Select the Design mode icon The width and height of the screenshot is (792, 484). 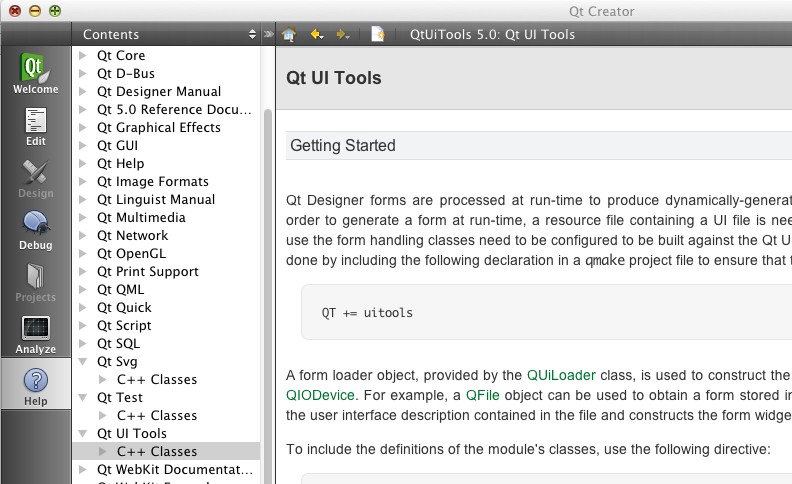coord(36,179)
